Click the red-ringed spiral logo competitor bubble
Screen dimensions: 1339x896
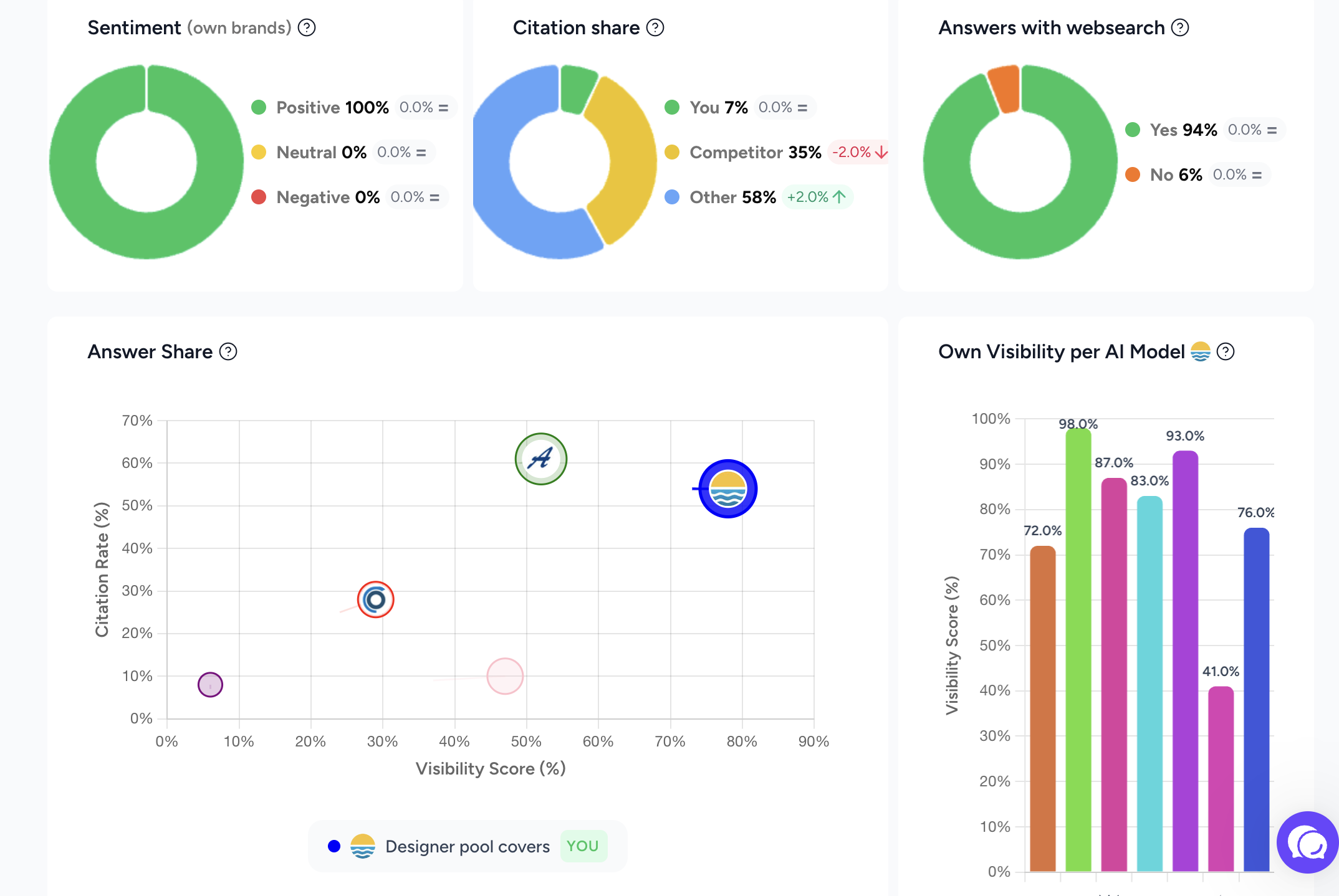[375, 599]
